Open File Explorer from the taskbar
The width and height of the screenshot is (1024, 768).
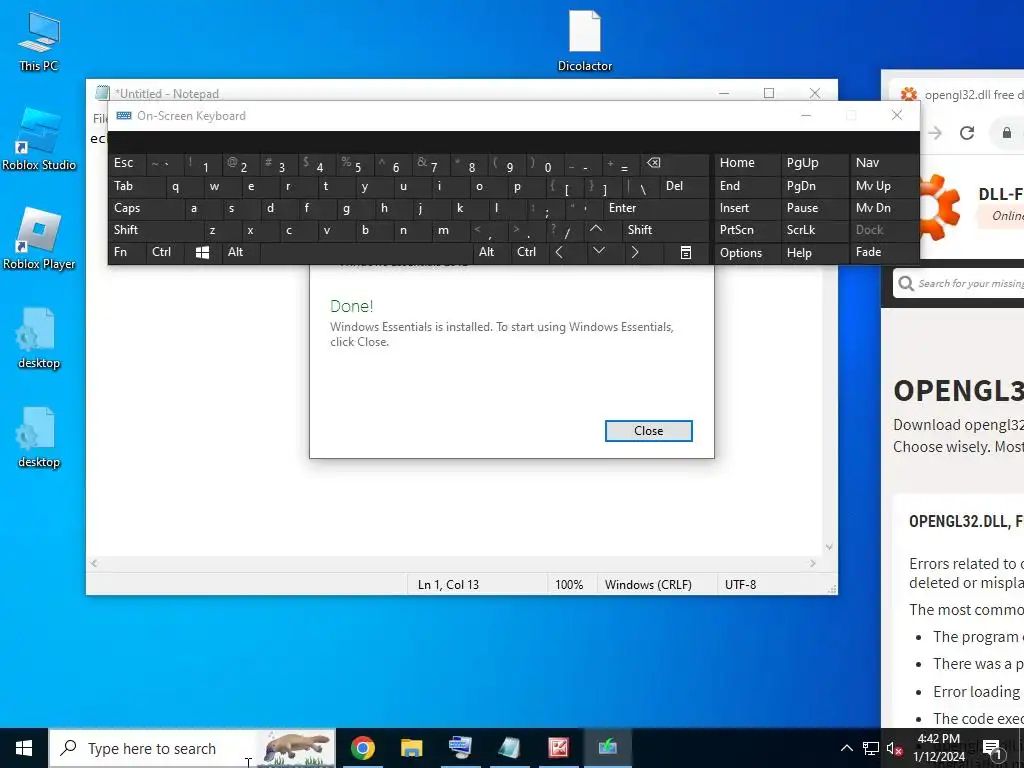411,748
